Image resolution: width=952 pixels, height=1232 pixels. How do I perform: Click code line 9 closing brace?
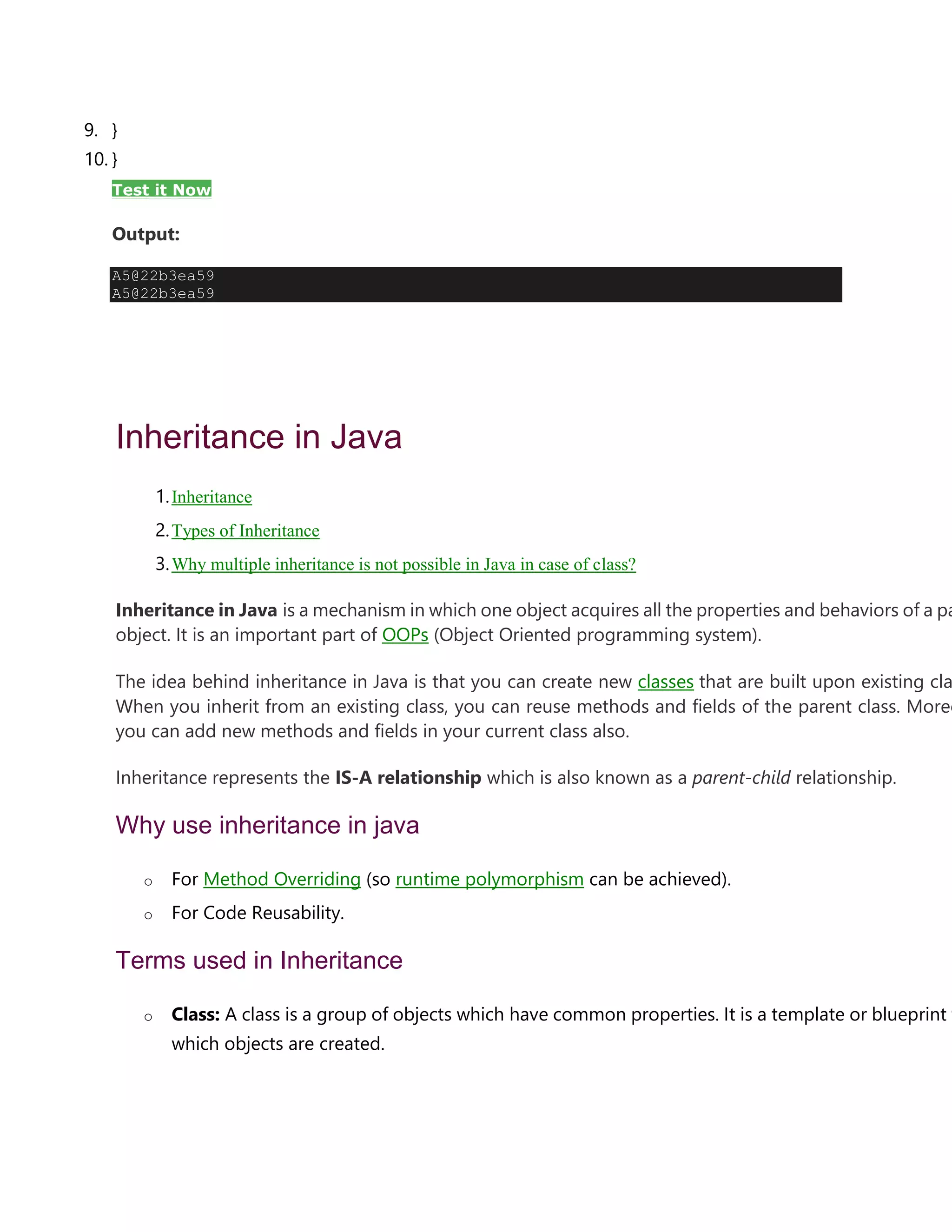point(115,130)
